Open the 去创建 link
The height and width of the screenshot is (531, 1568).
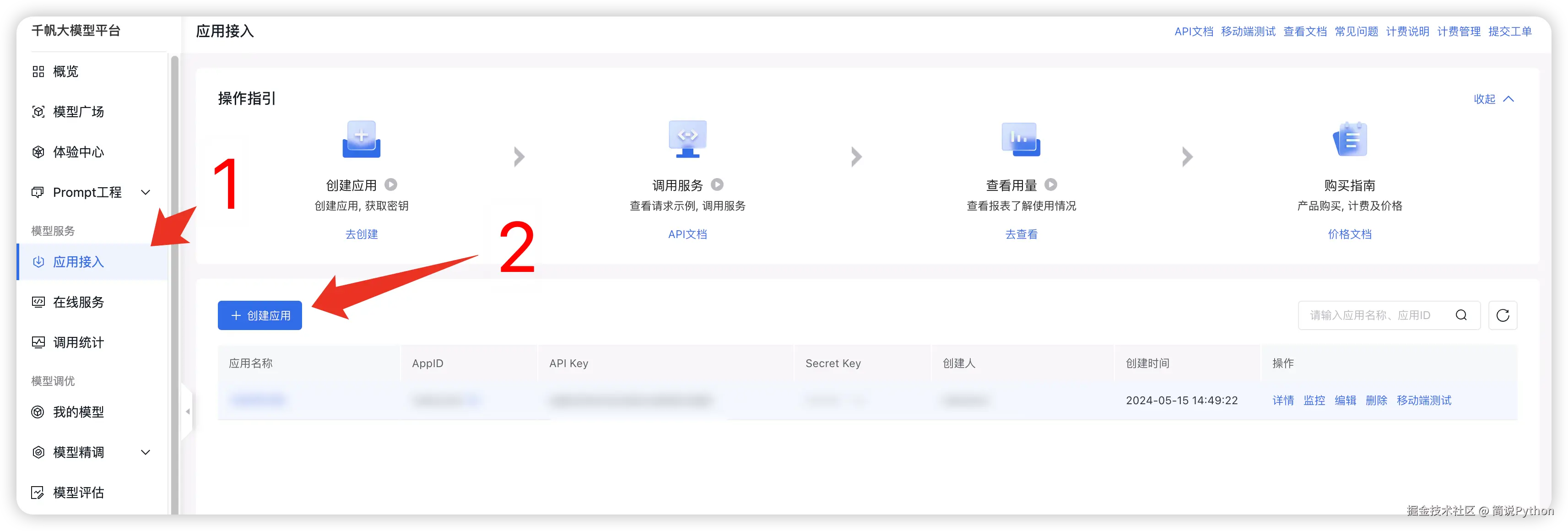coord(362,234)
